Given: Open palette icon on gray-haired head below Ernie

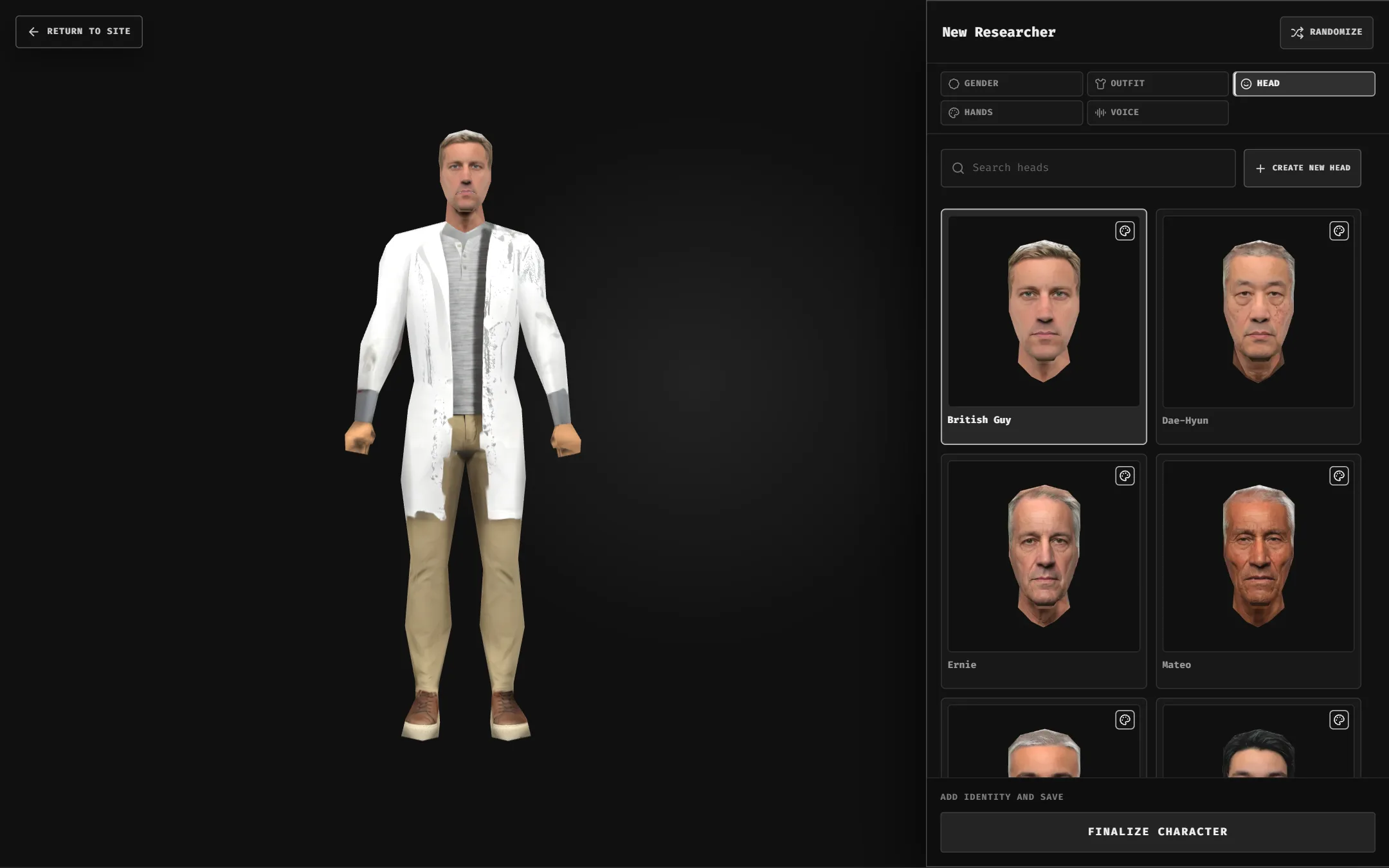Looking at the screenshot, I should (x=1125, y=720).
